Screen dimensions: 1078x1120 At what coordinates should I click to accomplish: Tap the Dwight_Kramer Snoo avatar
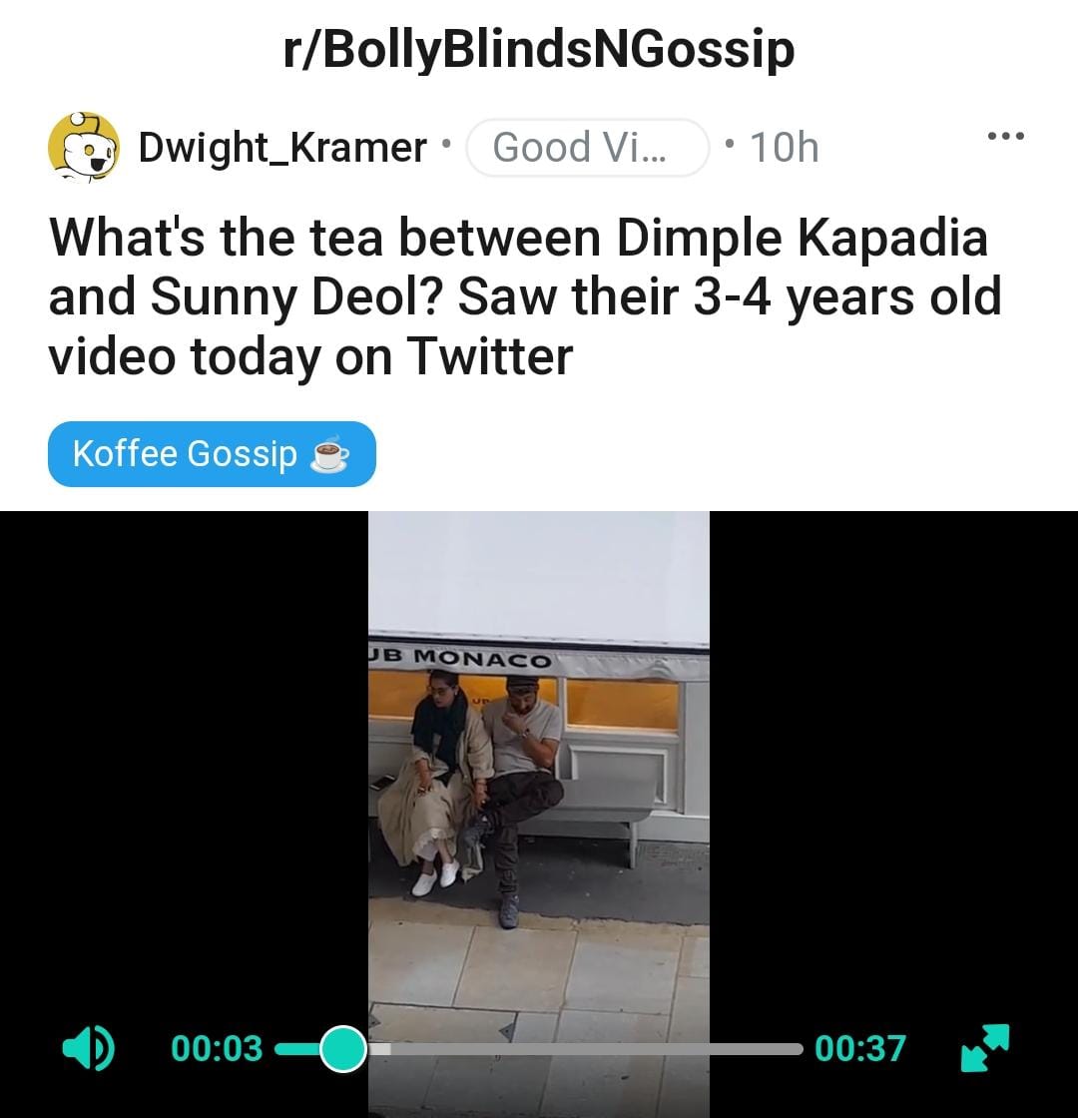pos(83,147)
